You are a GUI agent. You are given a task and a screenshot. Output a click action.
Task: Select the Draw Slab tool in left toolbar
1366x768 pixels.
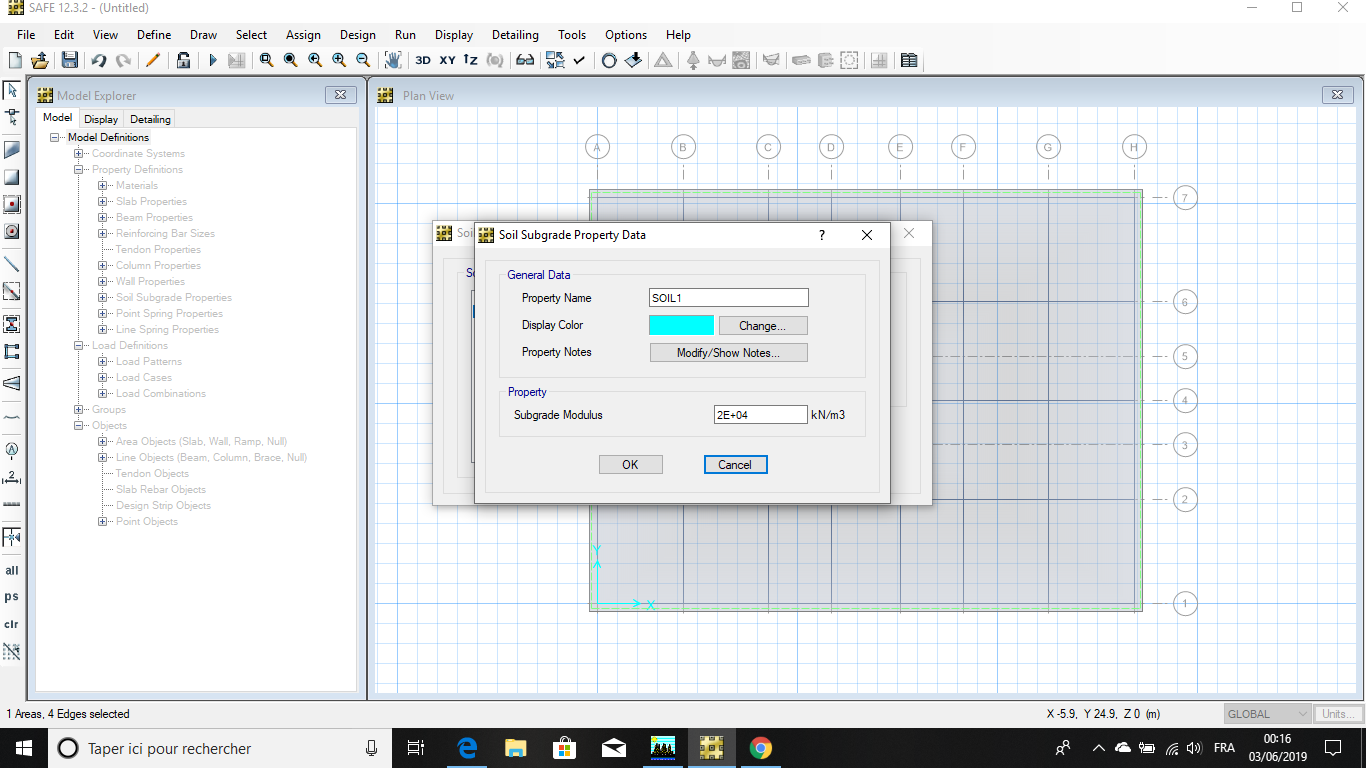(x=12, y=150)
